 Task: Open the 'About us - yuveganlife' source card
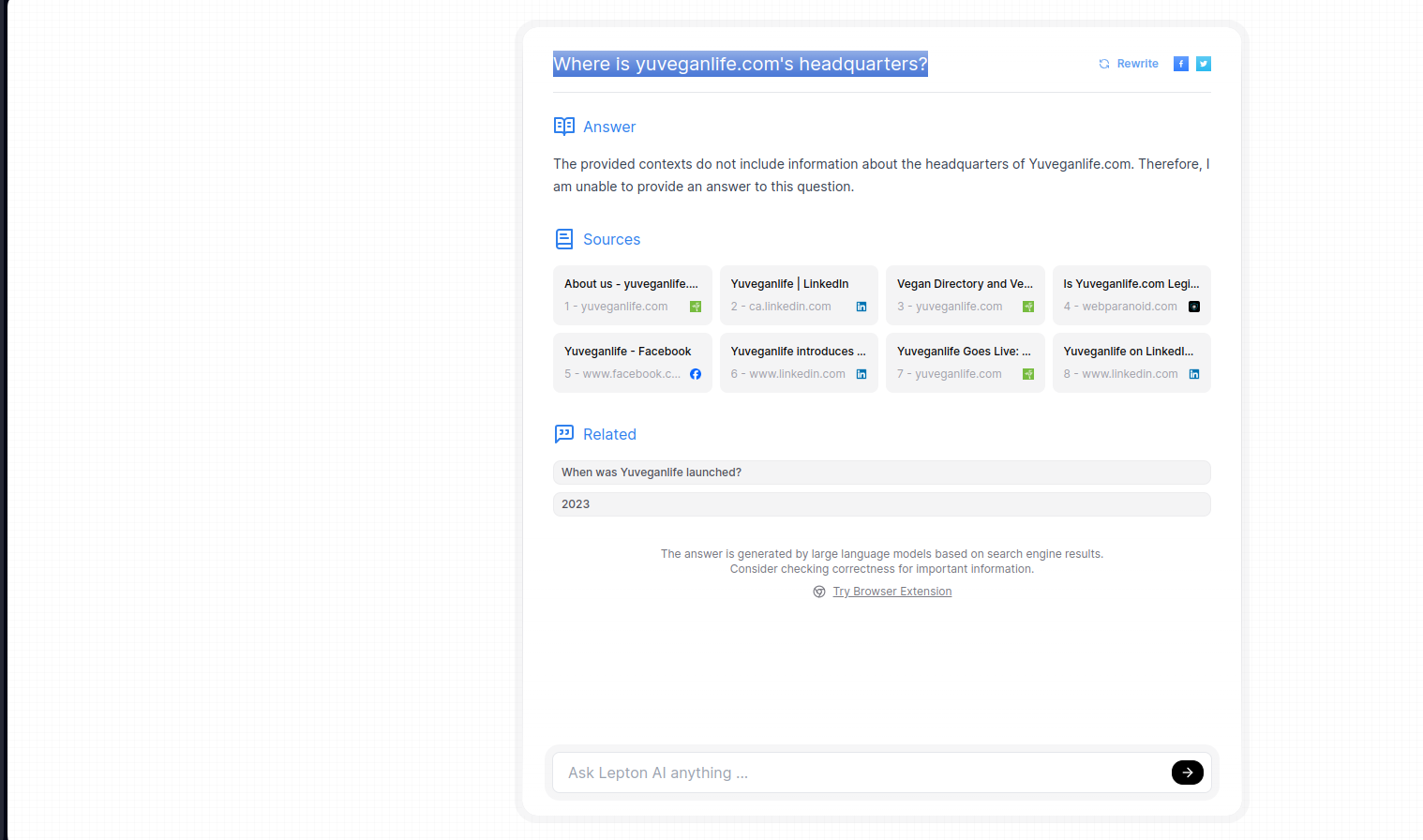[x=633, y=295]
